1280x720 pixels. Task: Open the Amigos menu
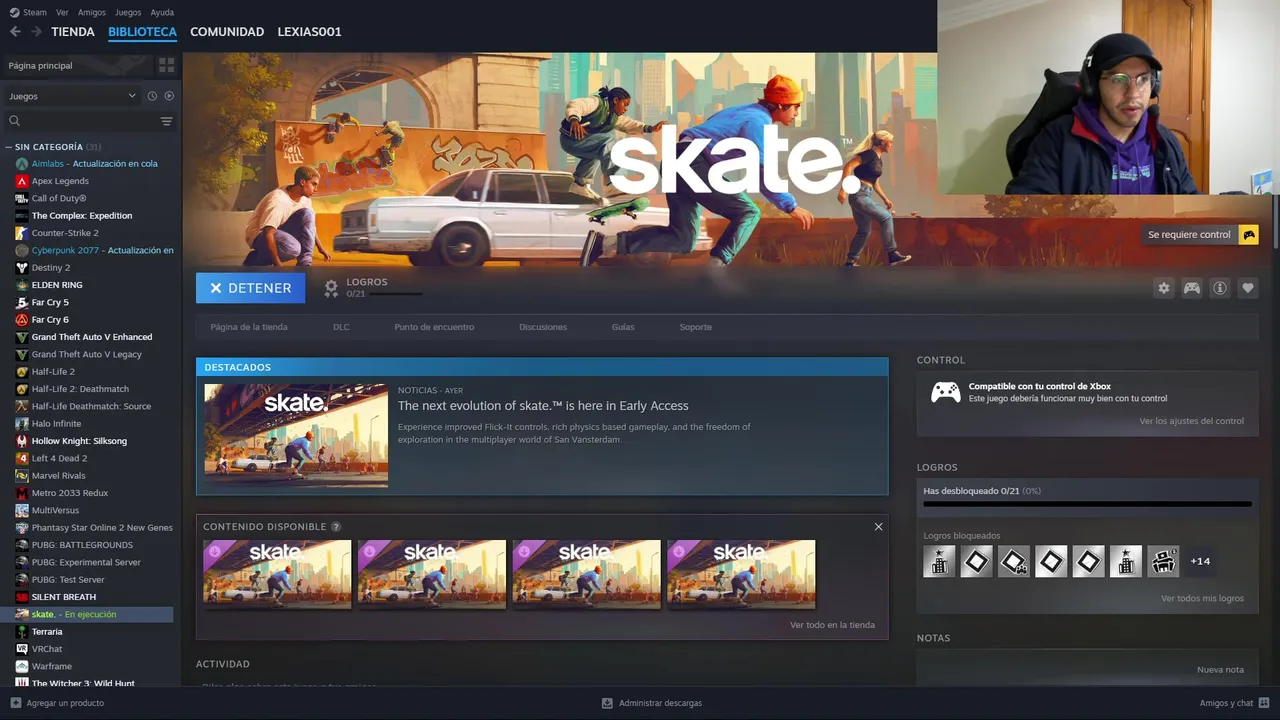(x=92, y=12)
